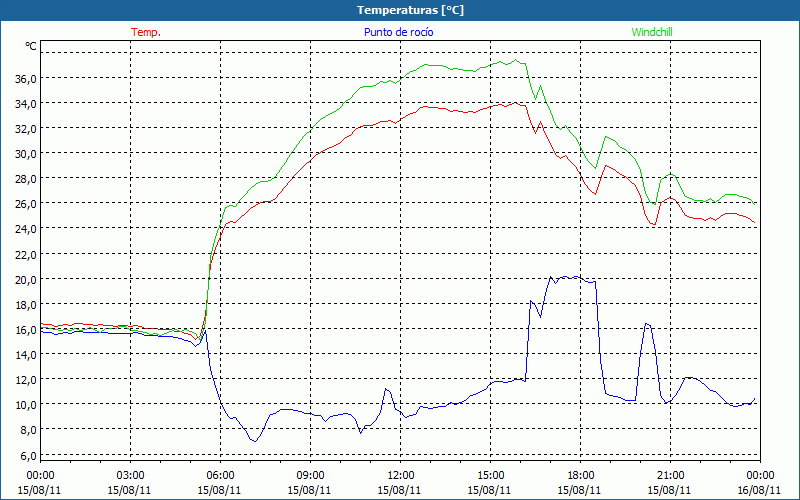The width and height of the screenshot is (800, 500).
Task: Click the 28,0 y-axis value
Action: pos(26,179)
